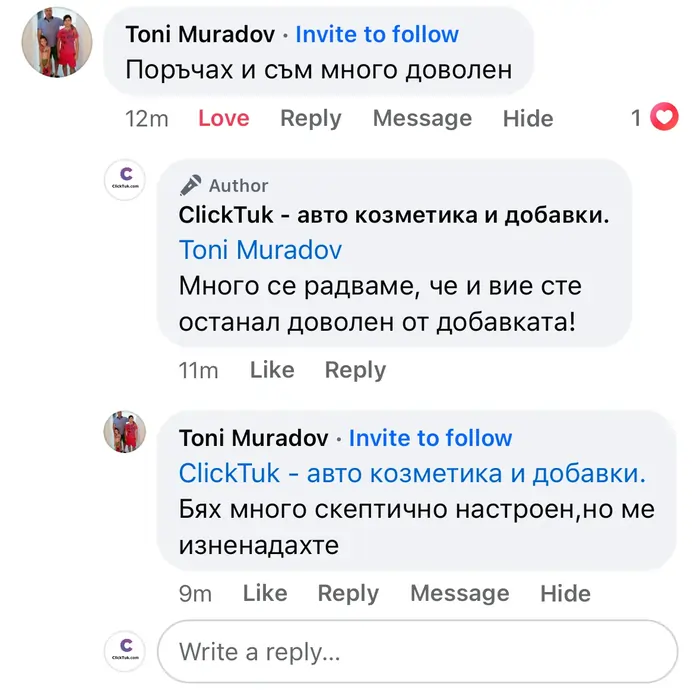Click Invite to follow on lower comment
Screen dimensions: 700x690
(430, 438)
